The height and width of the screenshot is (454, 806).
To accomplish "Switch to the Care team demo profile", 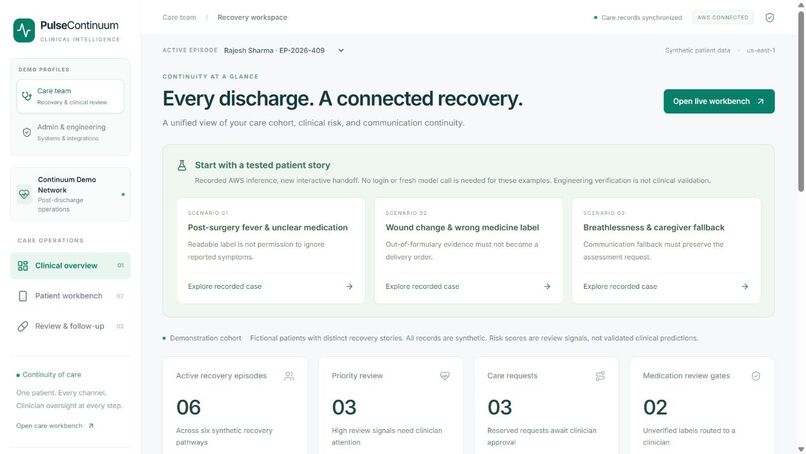I will 70,96.
